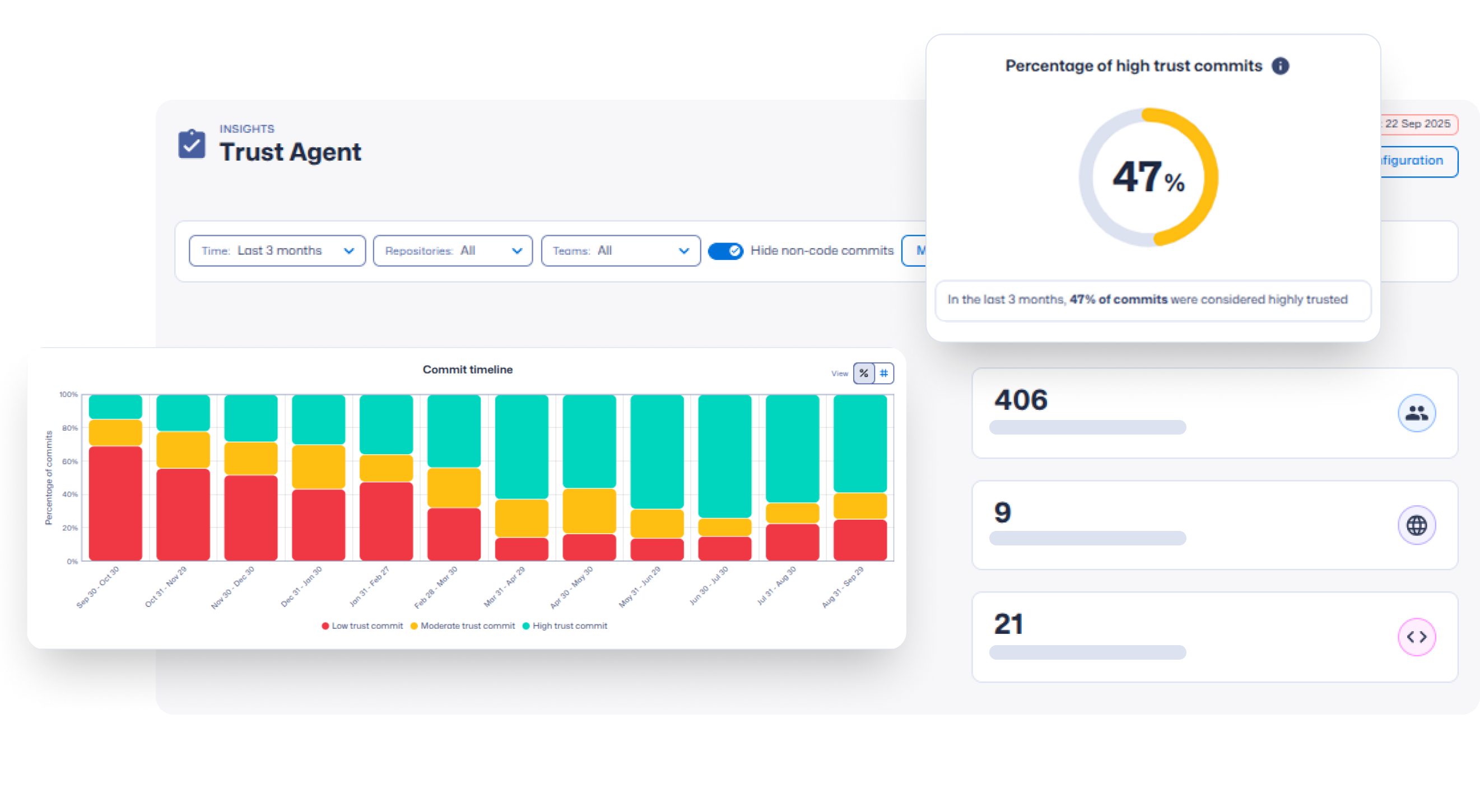The width and height of the screenshot is (1480, 812).
Task: Click the people icon on the 406 card
Action: (x=1416, y=412)
